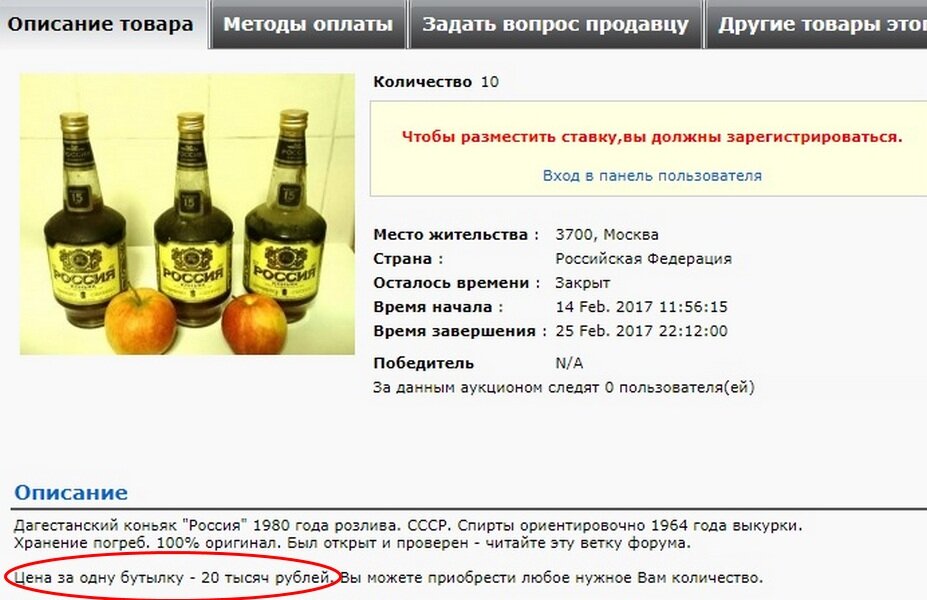Click the Российская Федерация country value
927x600 pixels.
pyautogui.click(x=643, y=259)
